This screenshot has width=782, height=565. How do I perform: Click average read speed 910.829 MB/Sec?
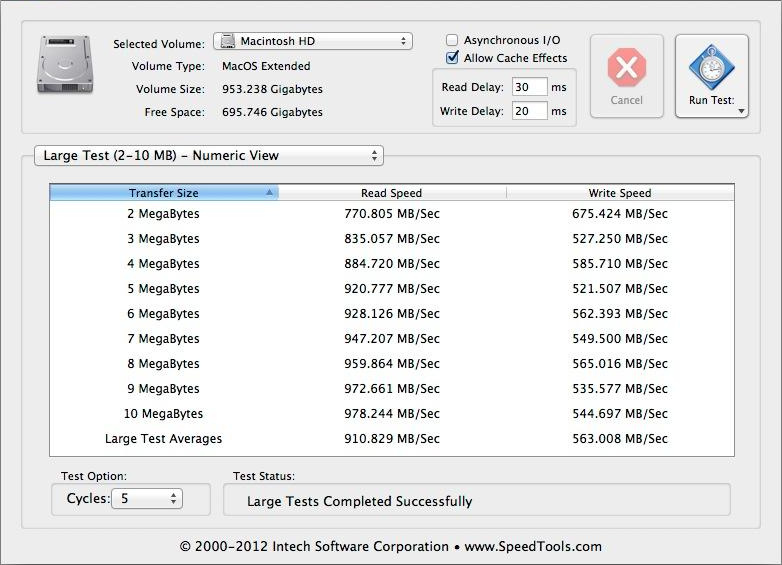point(392,438)
